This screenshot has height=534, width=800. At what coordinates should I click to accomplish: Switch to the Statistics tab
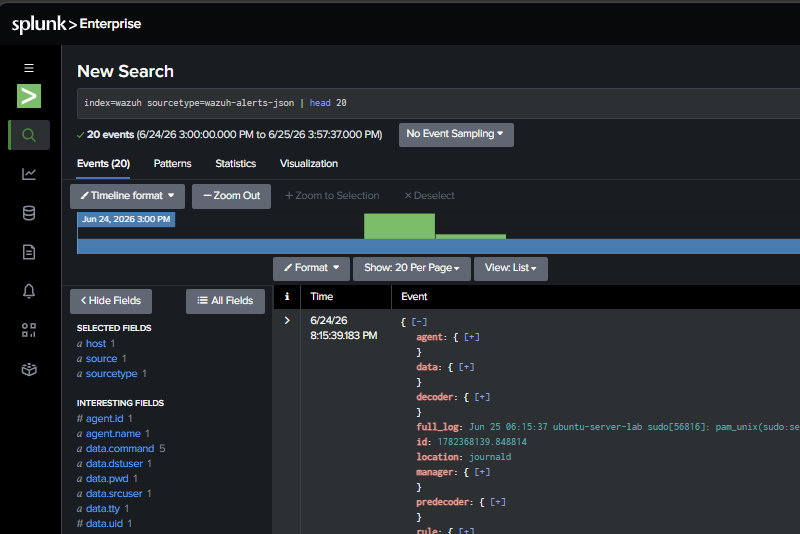click(x=235, y=164)
